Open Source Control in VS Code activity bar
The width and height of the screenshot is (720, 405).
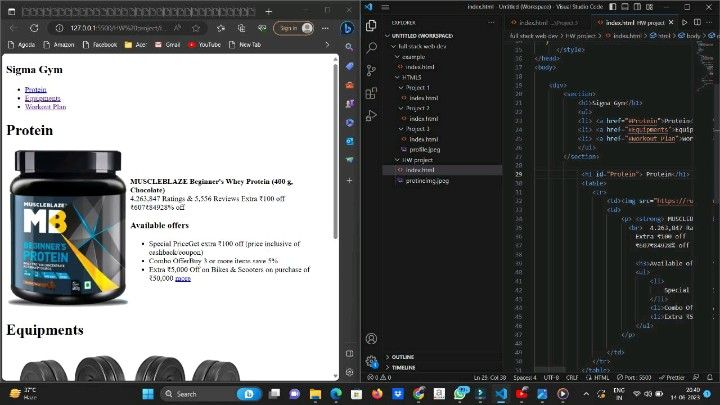coord(371,70)
